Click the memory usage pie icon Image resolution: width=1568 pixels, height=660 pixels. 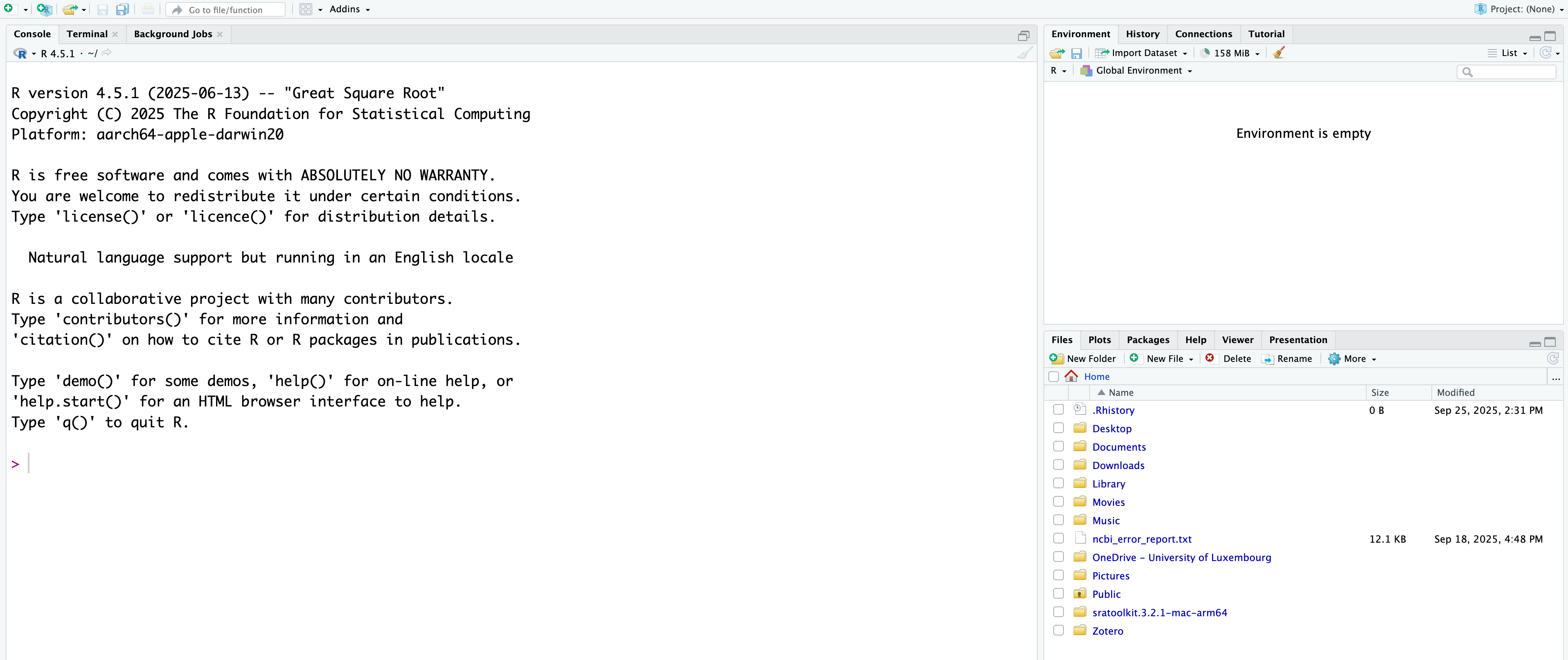pyautogui.click(x=1205, y=53)
